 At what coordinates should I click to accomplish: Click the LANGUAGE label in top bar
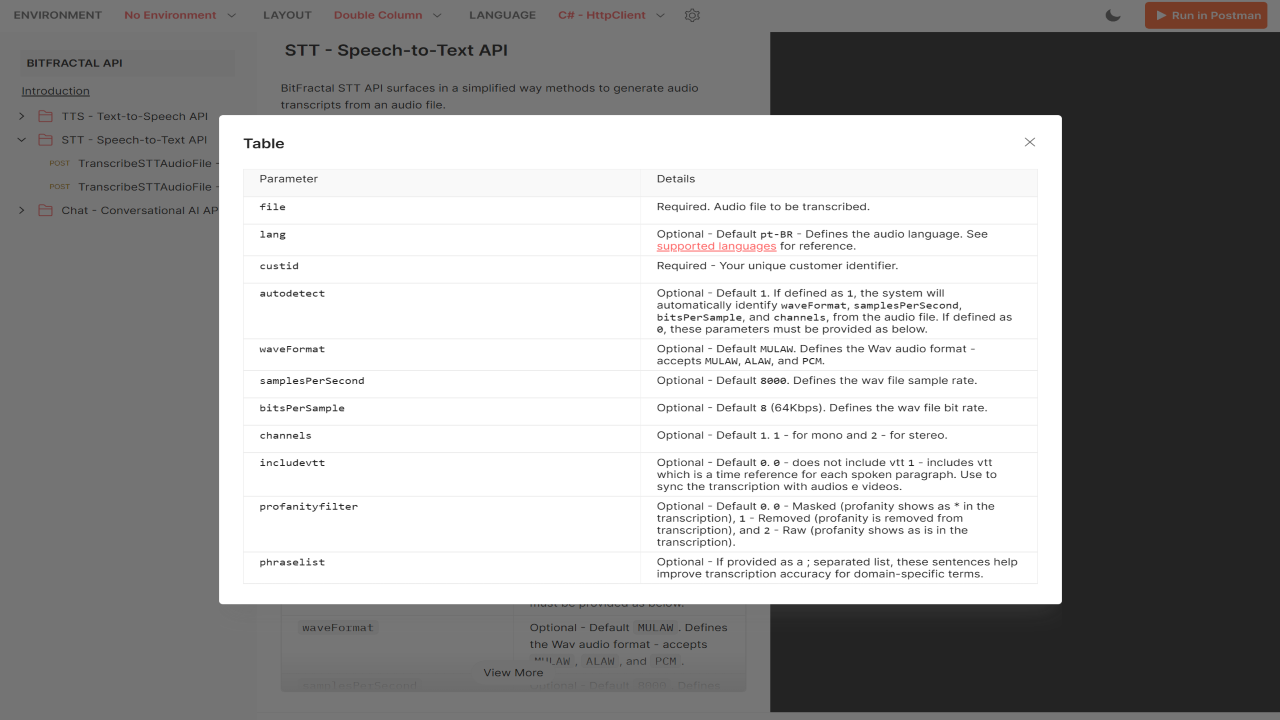point(503,15)
